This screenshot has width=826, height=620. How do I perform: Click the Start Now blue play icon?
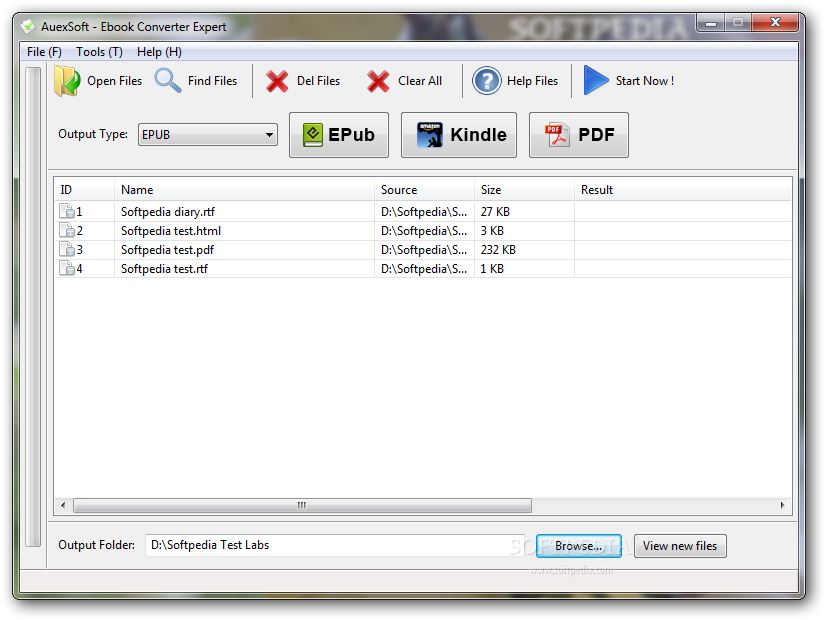[596, 81]
